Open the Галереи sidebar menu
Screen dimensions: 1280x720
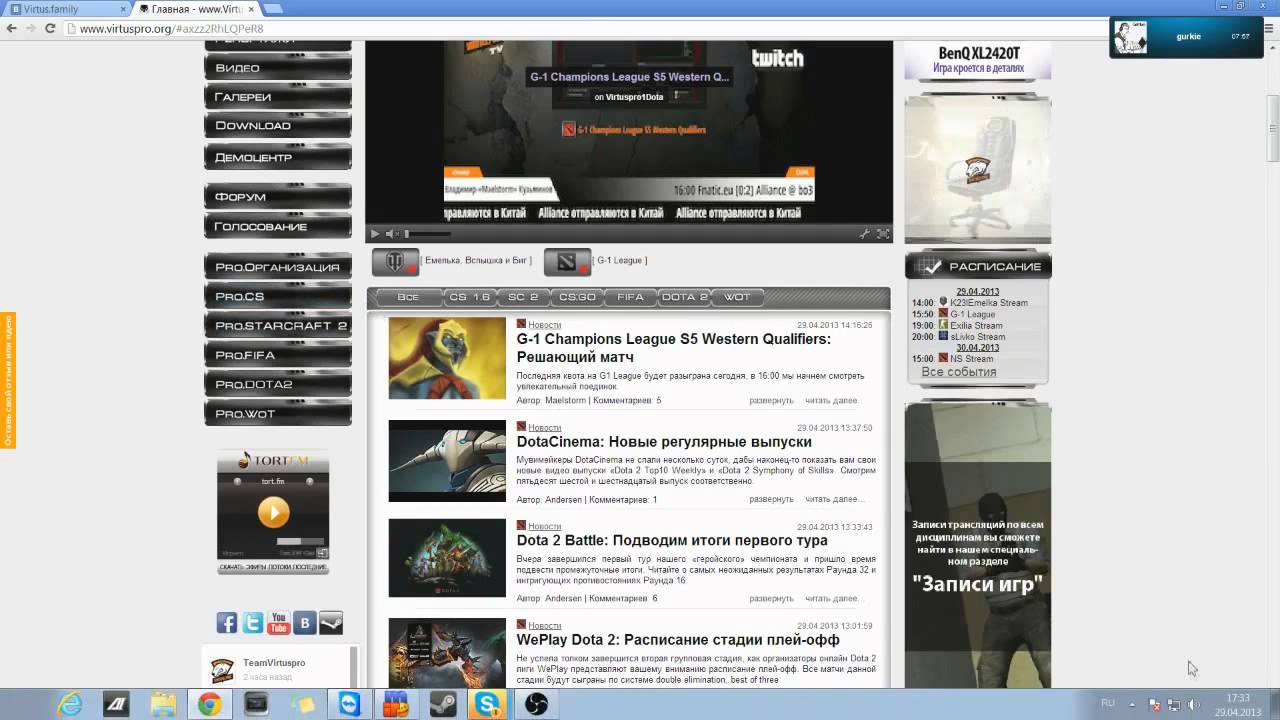(278, 97)
